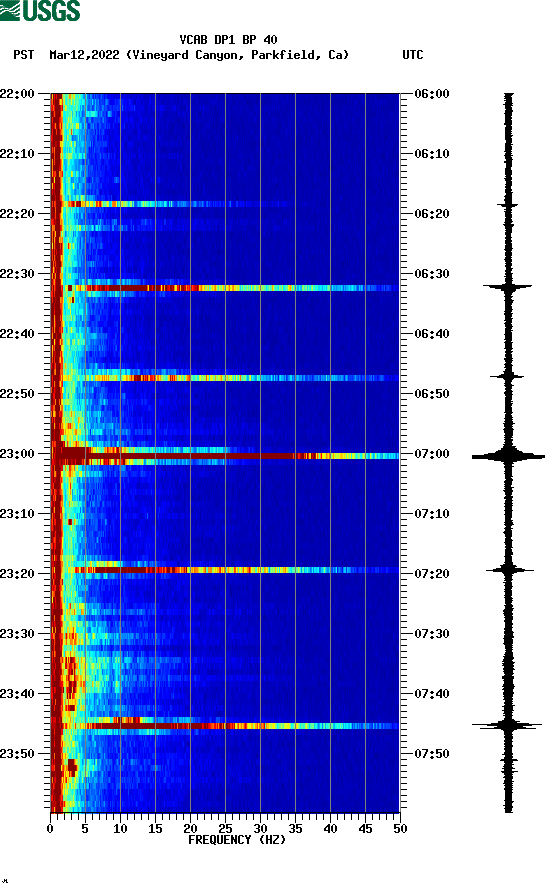Image resolution: width=552 pixels, height=892 pixels.
Task: Click the 22:00 PST time label
Action: [x=17, y=94]
